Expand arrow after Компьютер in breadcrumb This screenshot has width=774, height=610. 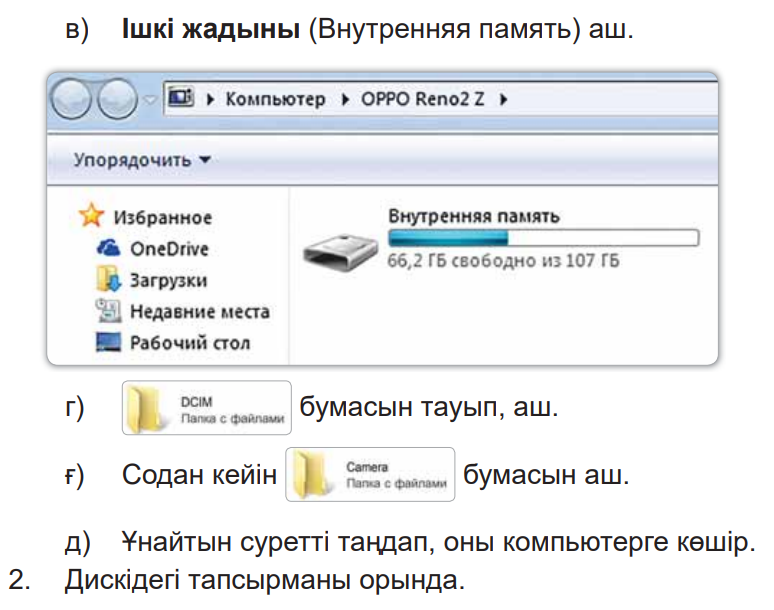coord(346,100)
